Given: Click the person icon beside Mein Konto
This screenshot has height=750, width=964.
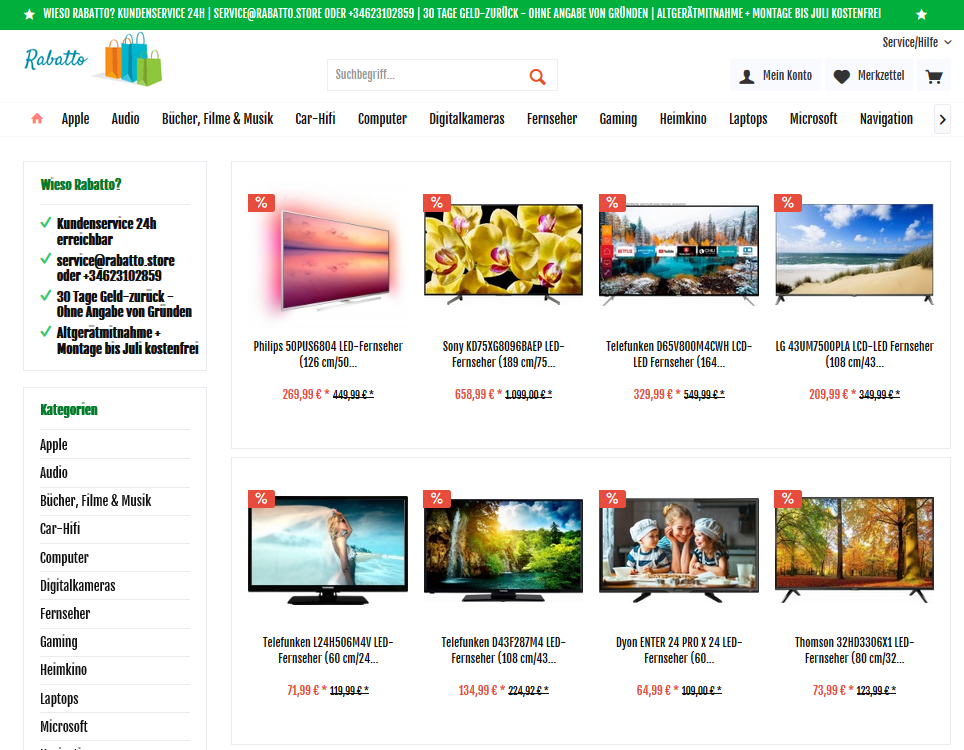Looking at the screenshot, I should tap(746, 76).
